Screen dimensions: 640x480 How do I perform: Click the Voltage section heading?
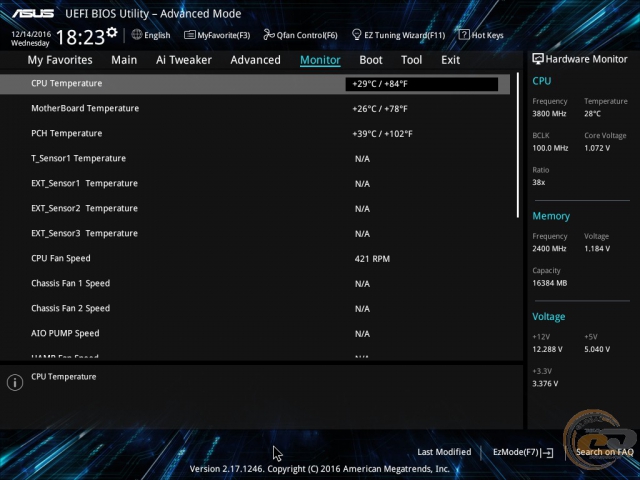click(x=549, y=317)
